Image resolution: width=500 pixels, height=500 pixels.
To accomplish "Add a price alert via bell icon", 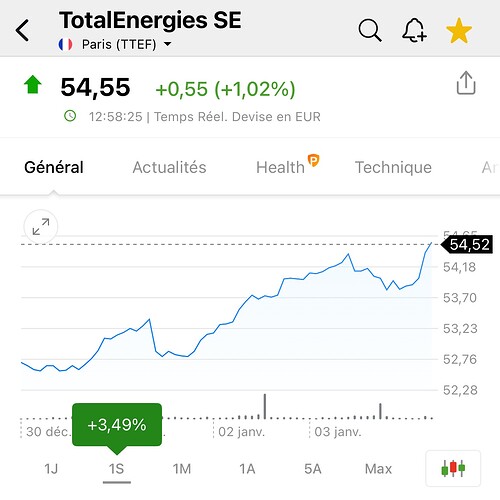I will [x=414, y=30].
